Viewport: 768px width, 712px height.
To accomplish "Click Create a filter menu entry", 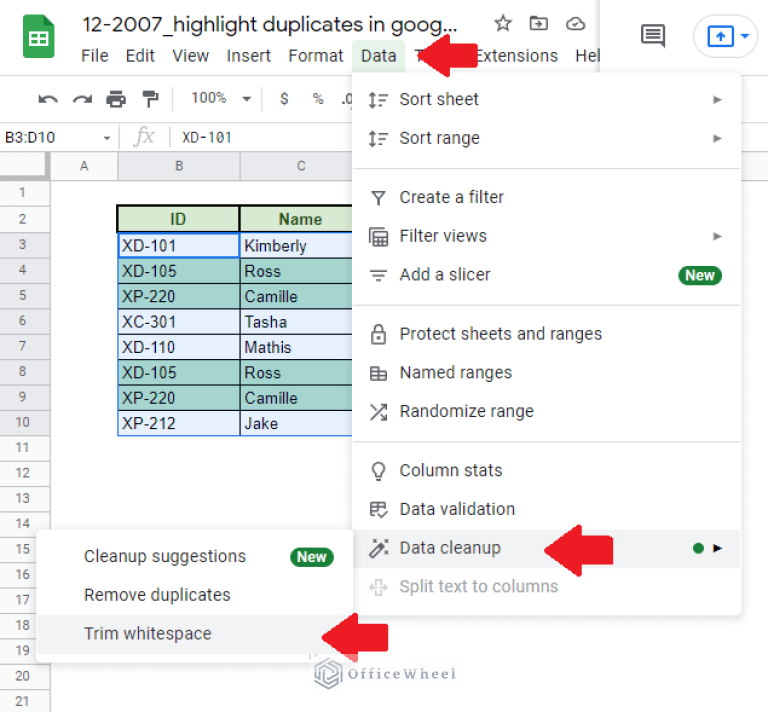I will coord(451,197).
